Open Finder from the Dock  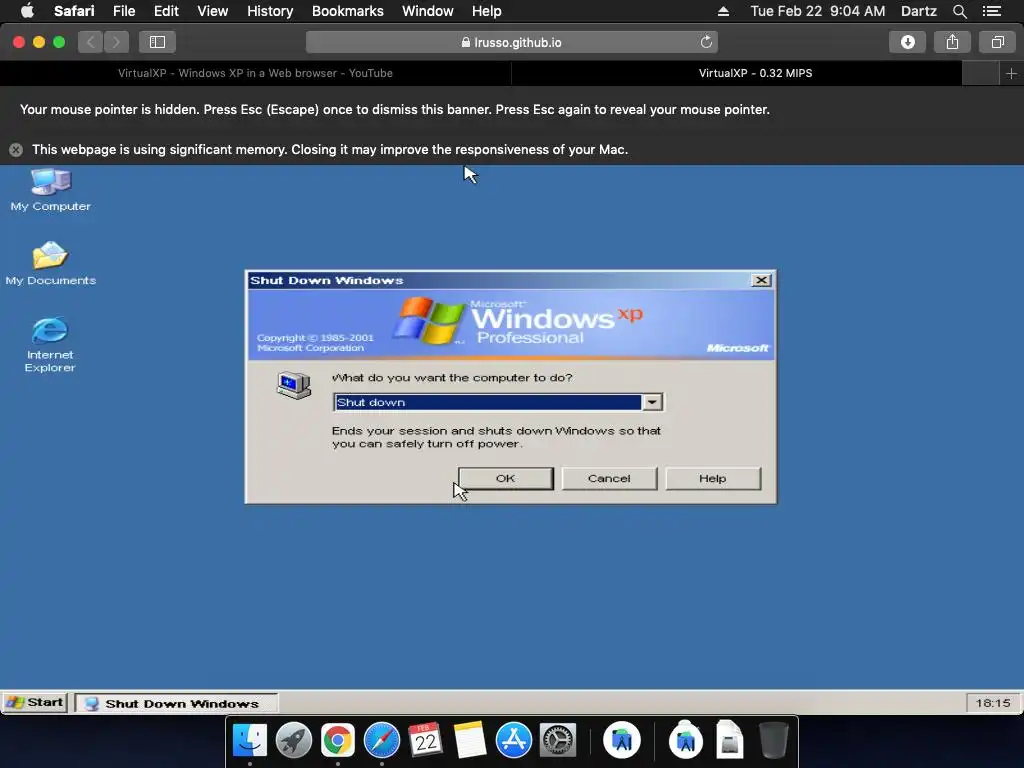pos(250,741)
